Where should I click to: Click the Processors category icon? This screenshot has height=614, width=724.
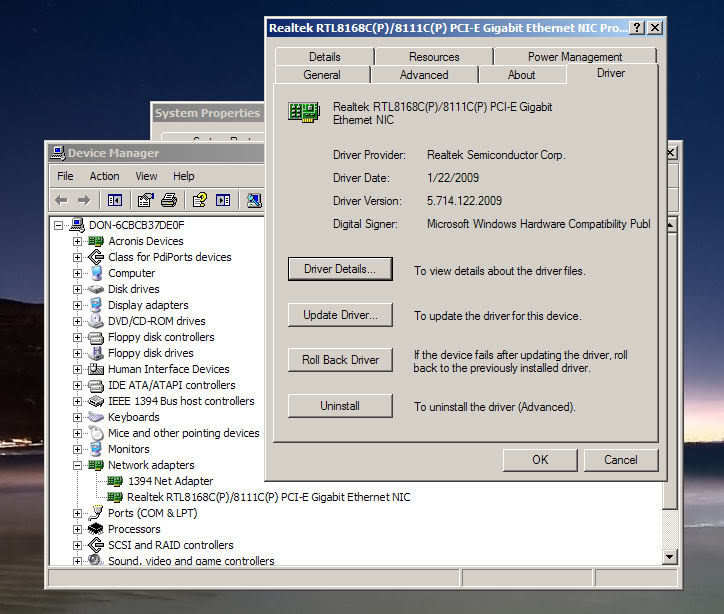click(96, 529)
